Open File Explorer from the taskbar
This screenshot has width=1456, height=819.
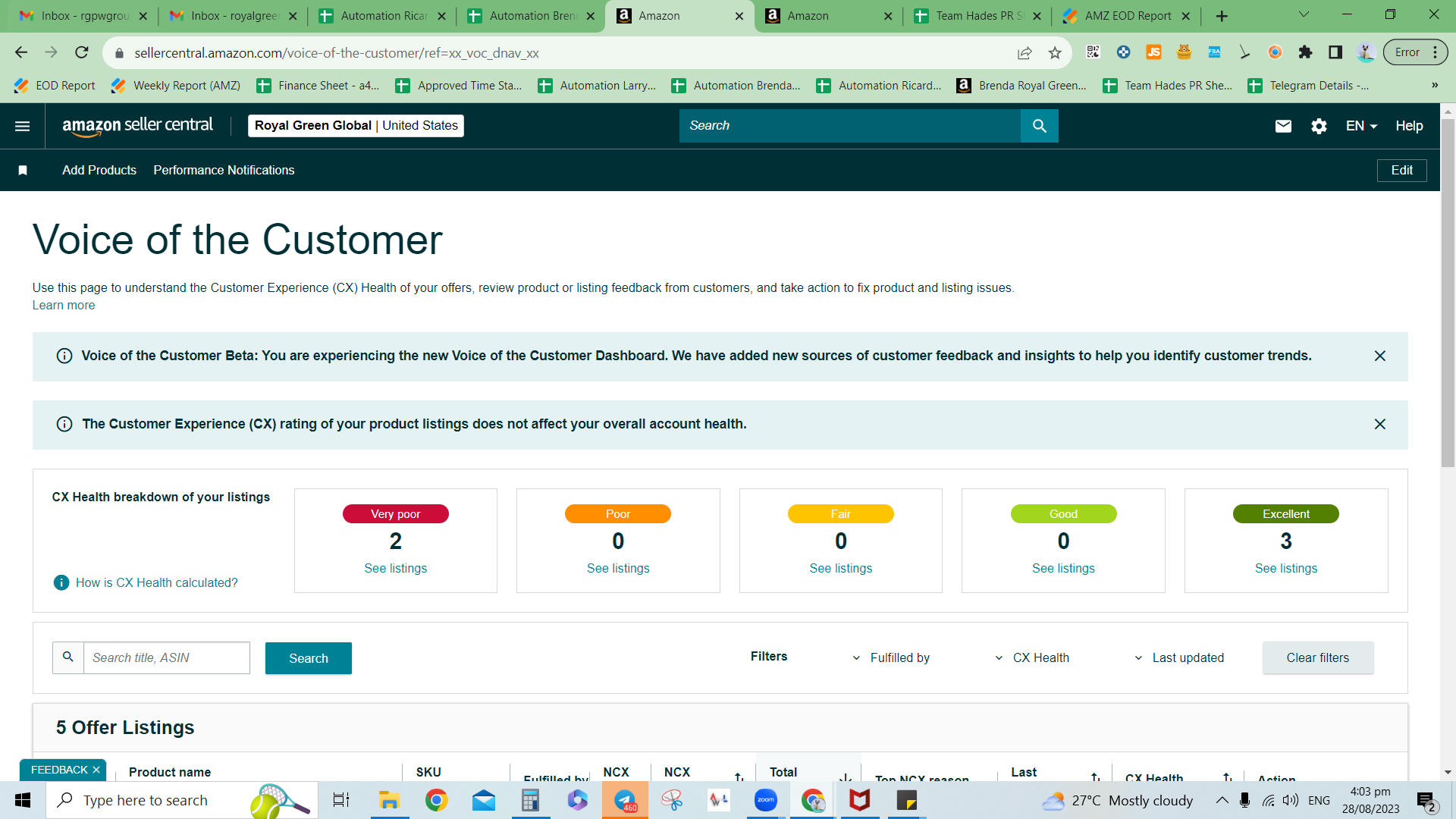pos(389,800)
